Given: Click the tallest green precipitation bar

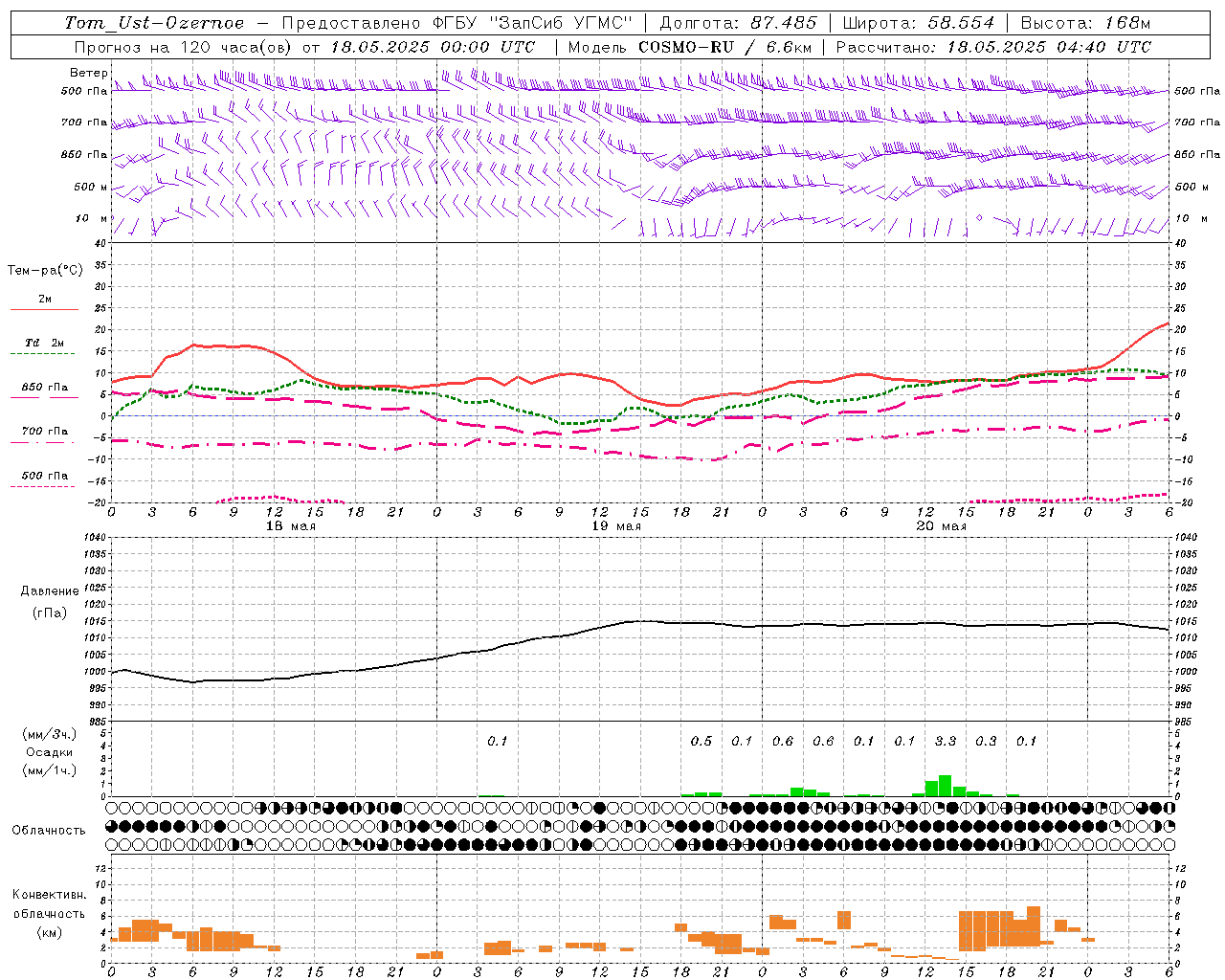Looking at the screenshot, I should 945,786.
